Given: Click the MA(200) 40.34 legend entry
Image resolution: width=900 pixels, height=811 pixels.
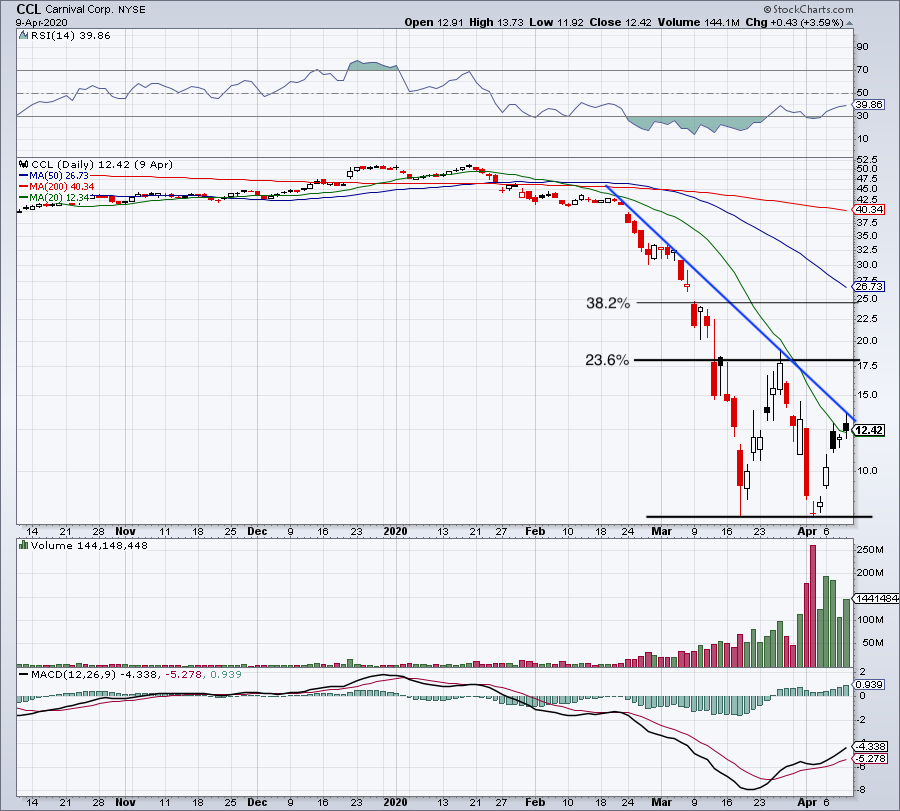Looking at the screenshot, I should (57, 187).
